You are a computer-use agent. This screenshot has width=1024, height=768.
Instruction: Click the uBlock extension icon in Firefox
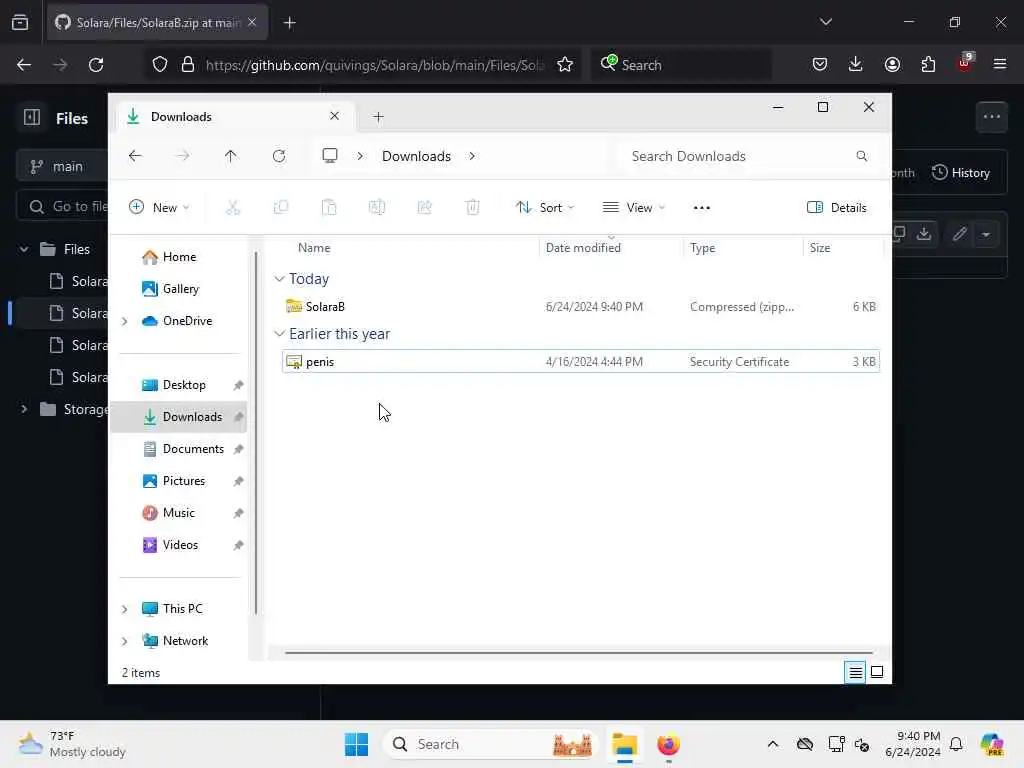pyautogui.click(x=964, y=63)
